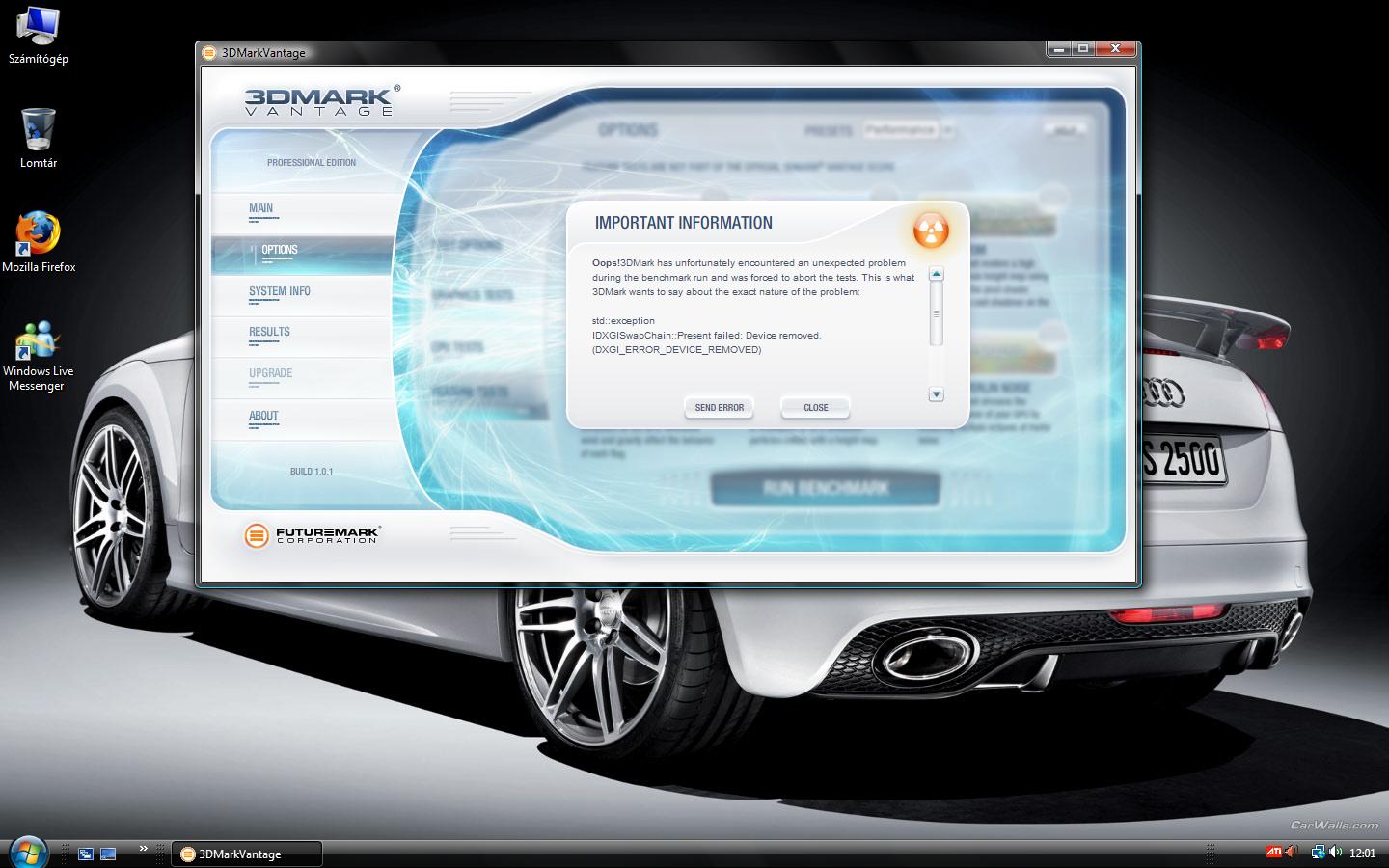Close the 3DMarkVantage window

[x=1115, y=49]
